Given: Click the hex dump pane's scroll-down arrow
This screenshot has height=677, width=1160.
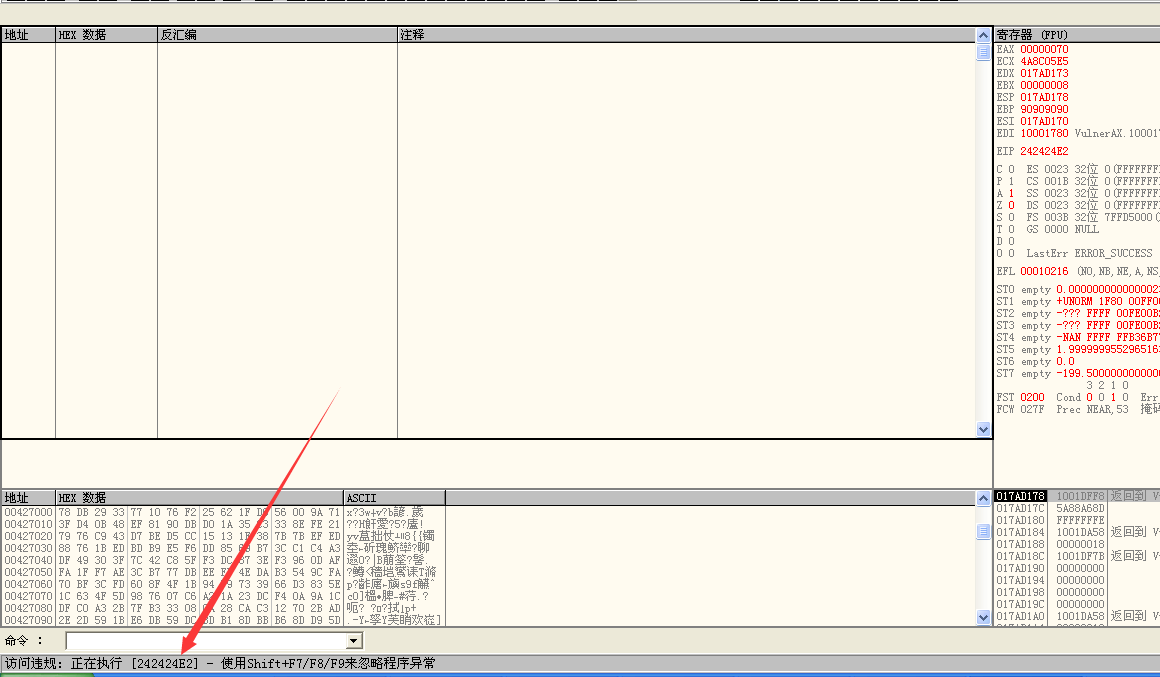Looking at the screenshot, I should (x=983, y=618).
